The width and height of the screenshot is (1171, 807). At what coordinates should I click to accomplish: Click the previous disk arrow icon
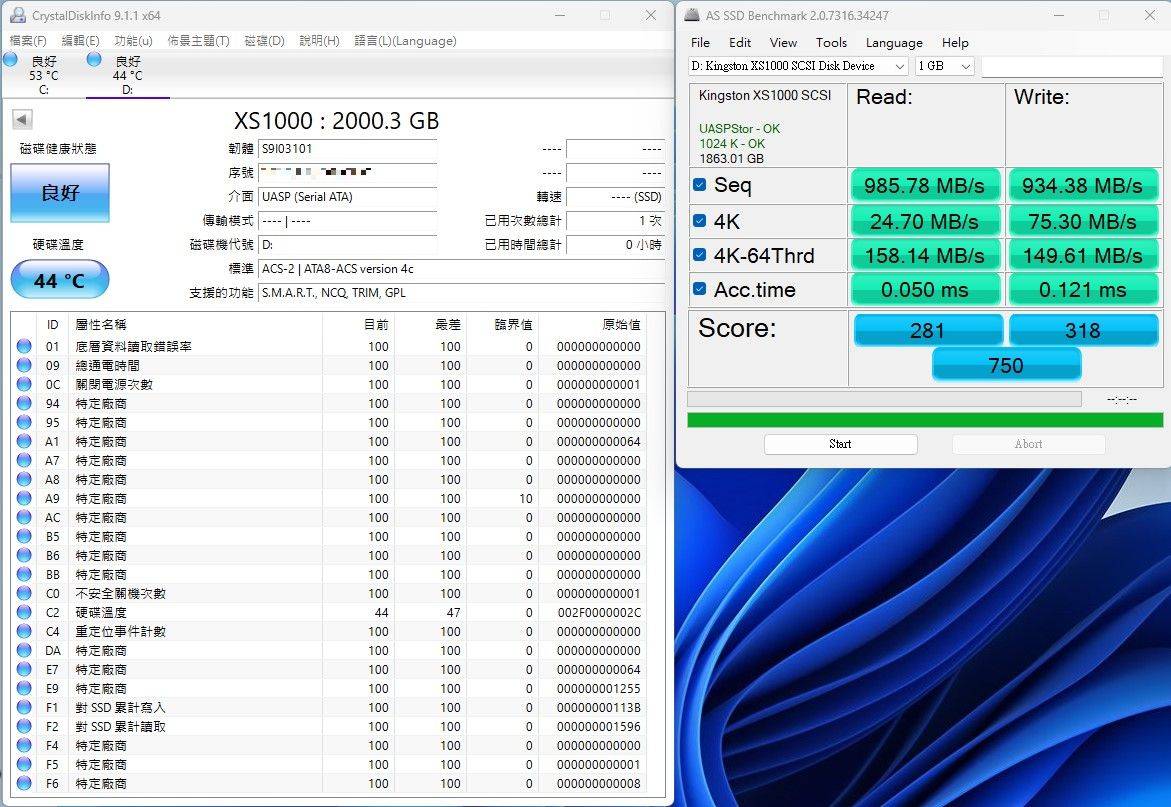coord(22,120)
